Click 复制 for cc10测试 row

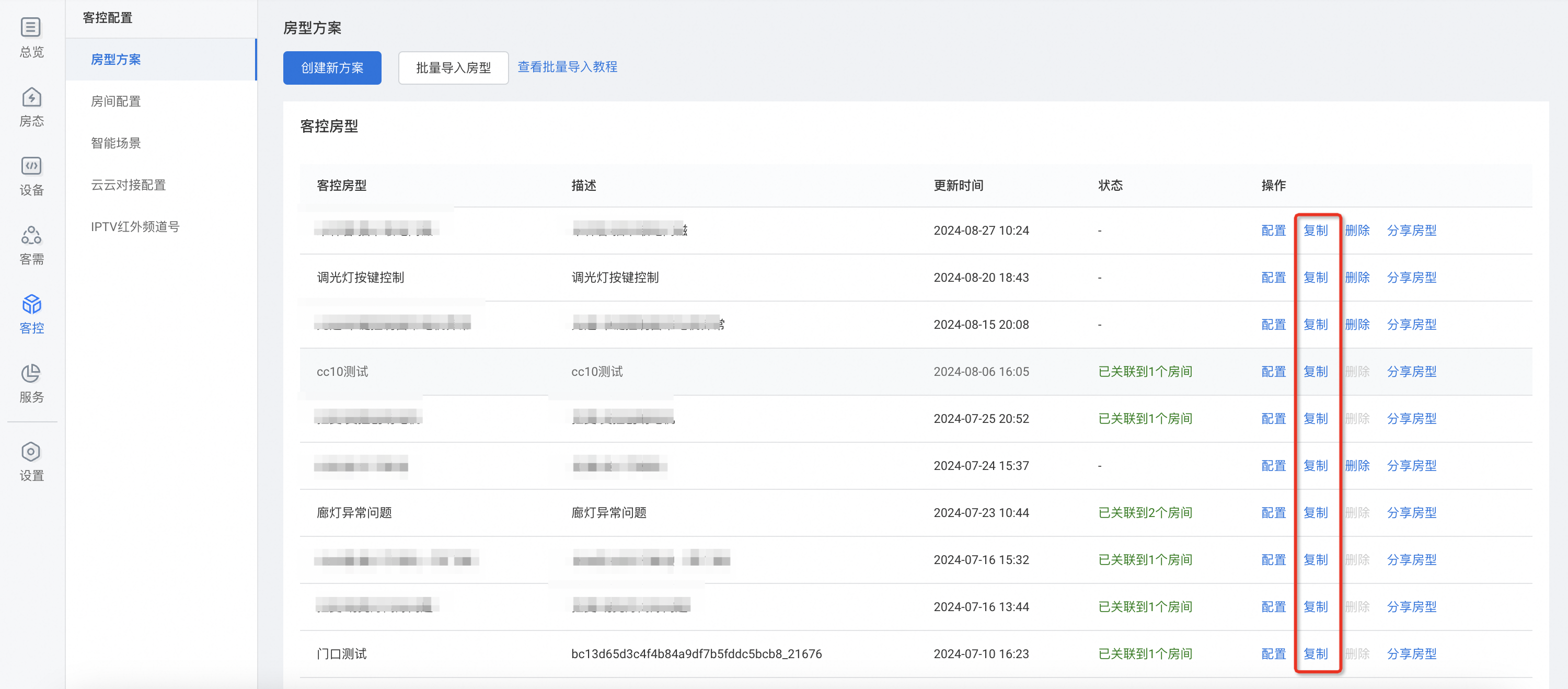[x=1315, y=372]
